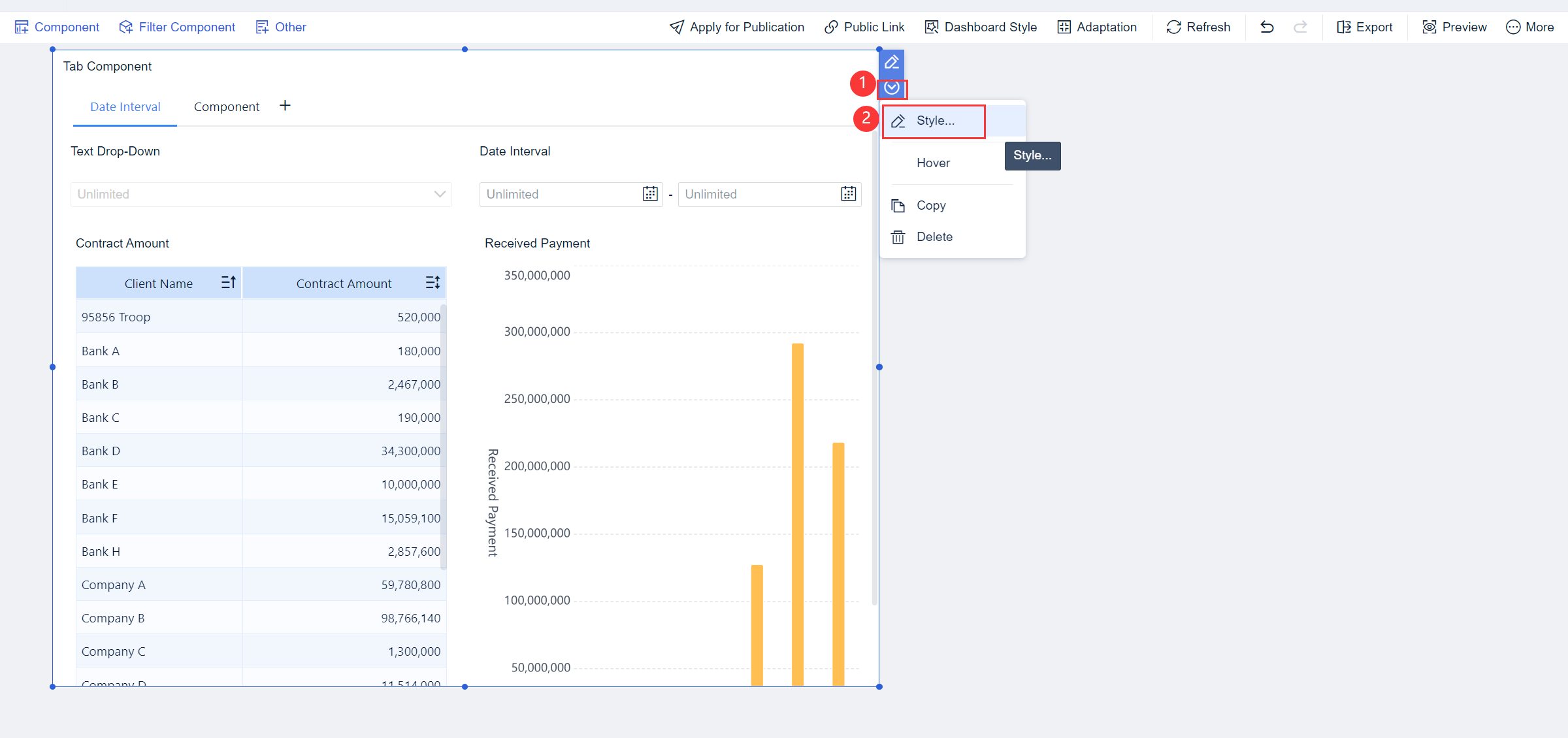
Task: Sort the Contract Amount column
Action: pos(433,282)
